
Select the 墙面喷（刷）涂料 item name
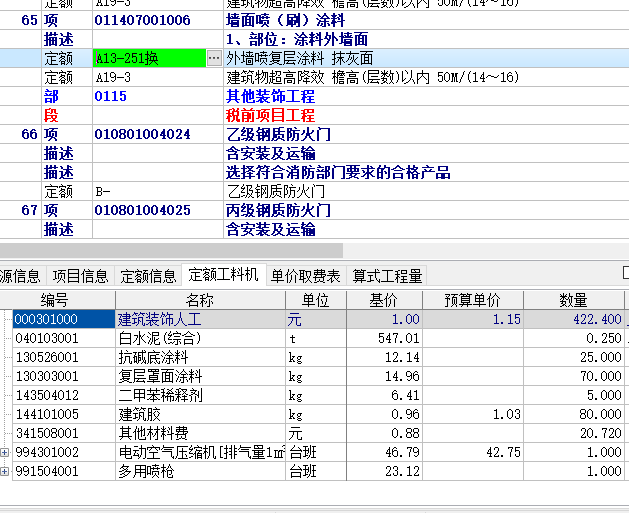[285, 20]
